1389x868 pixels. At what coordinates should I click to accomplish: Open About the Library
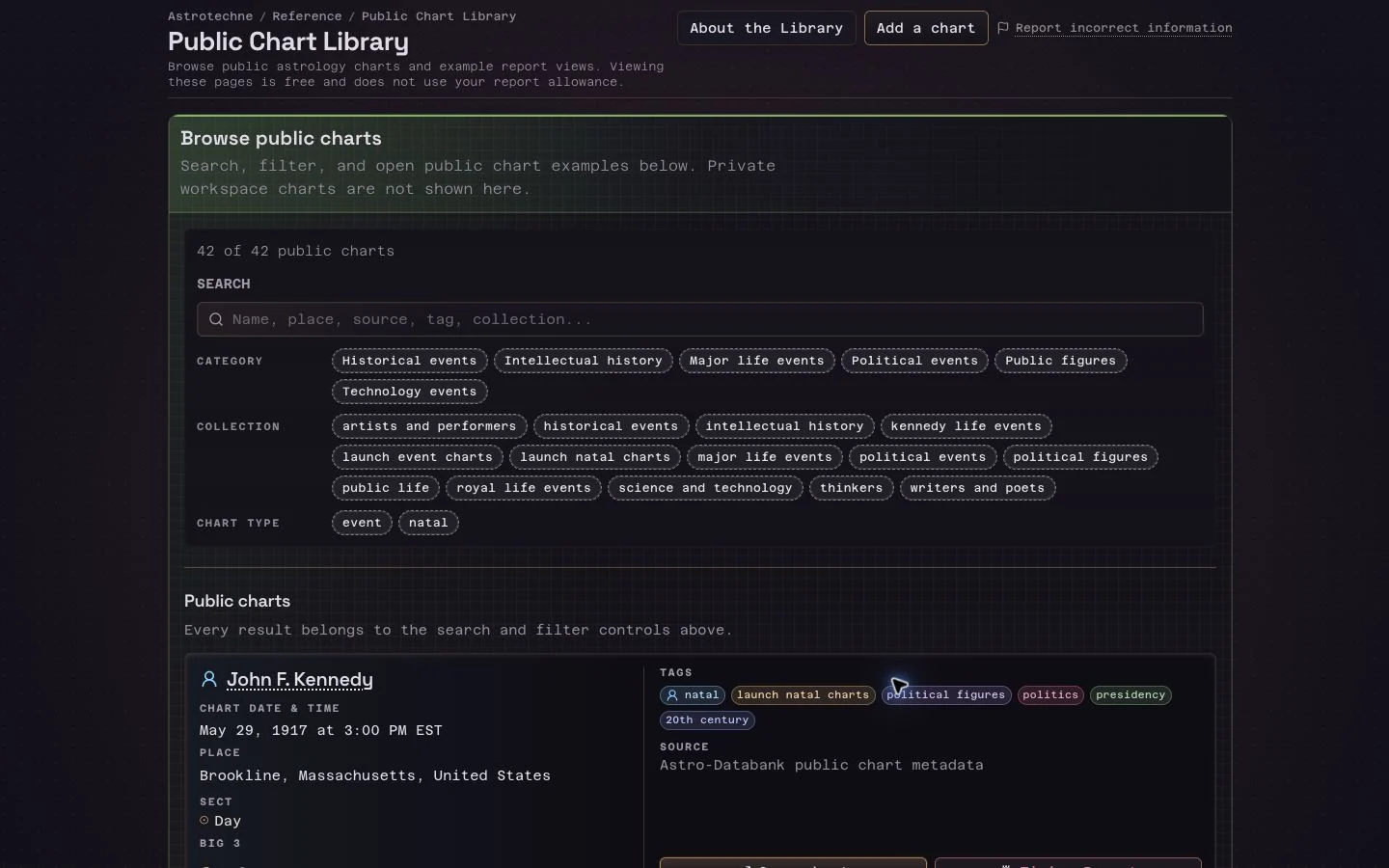click(x=767, y=28)
